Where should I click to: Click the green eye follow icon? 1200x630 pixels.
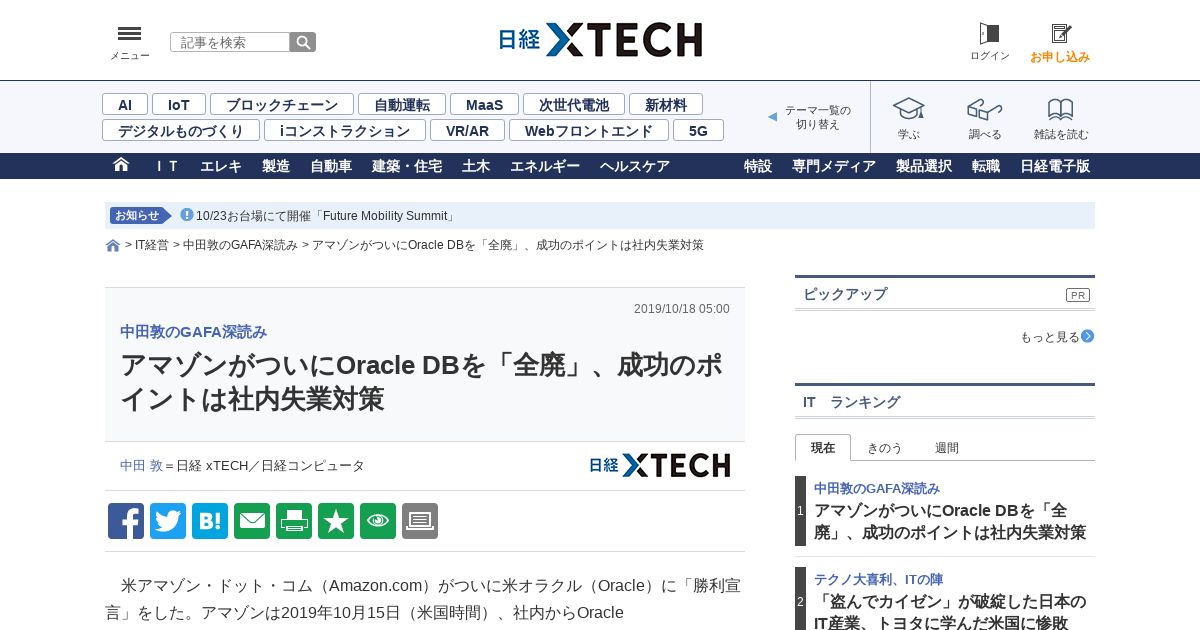[378, 521]
